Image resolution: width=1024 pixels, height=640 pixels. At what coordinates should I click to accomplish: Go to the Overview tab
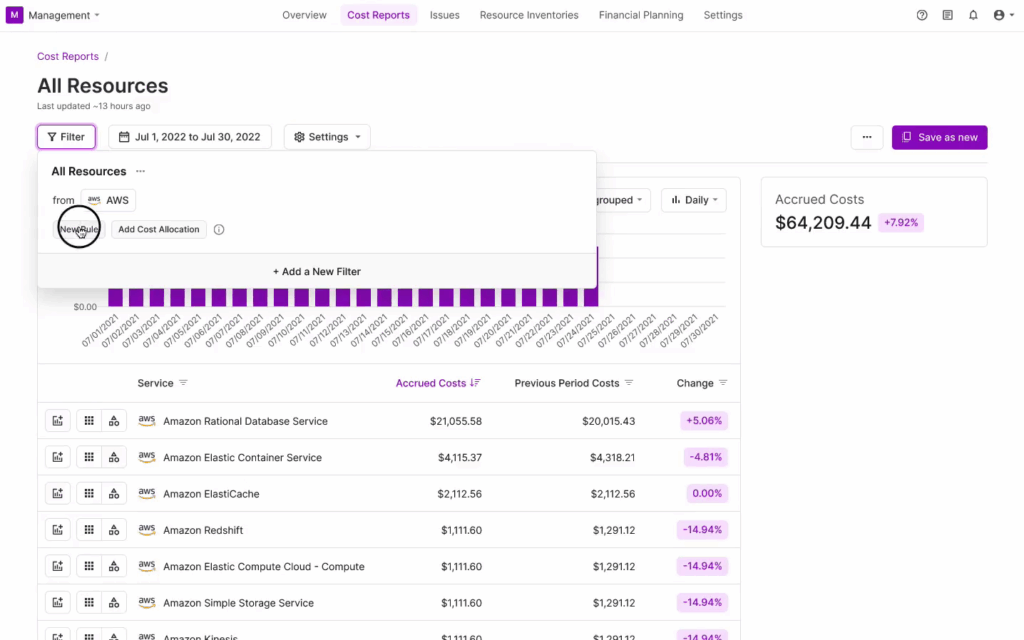[x=304, y=15]
